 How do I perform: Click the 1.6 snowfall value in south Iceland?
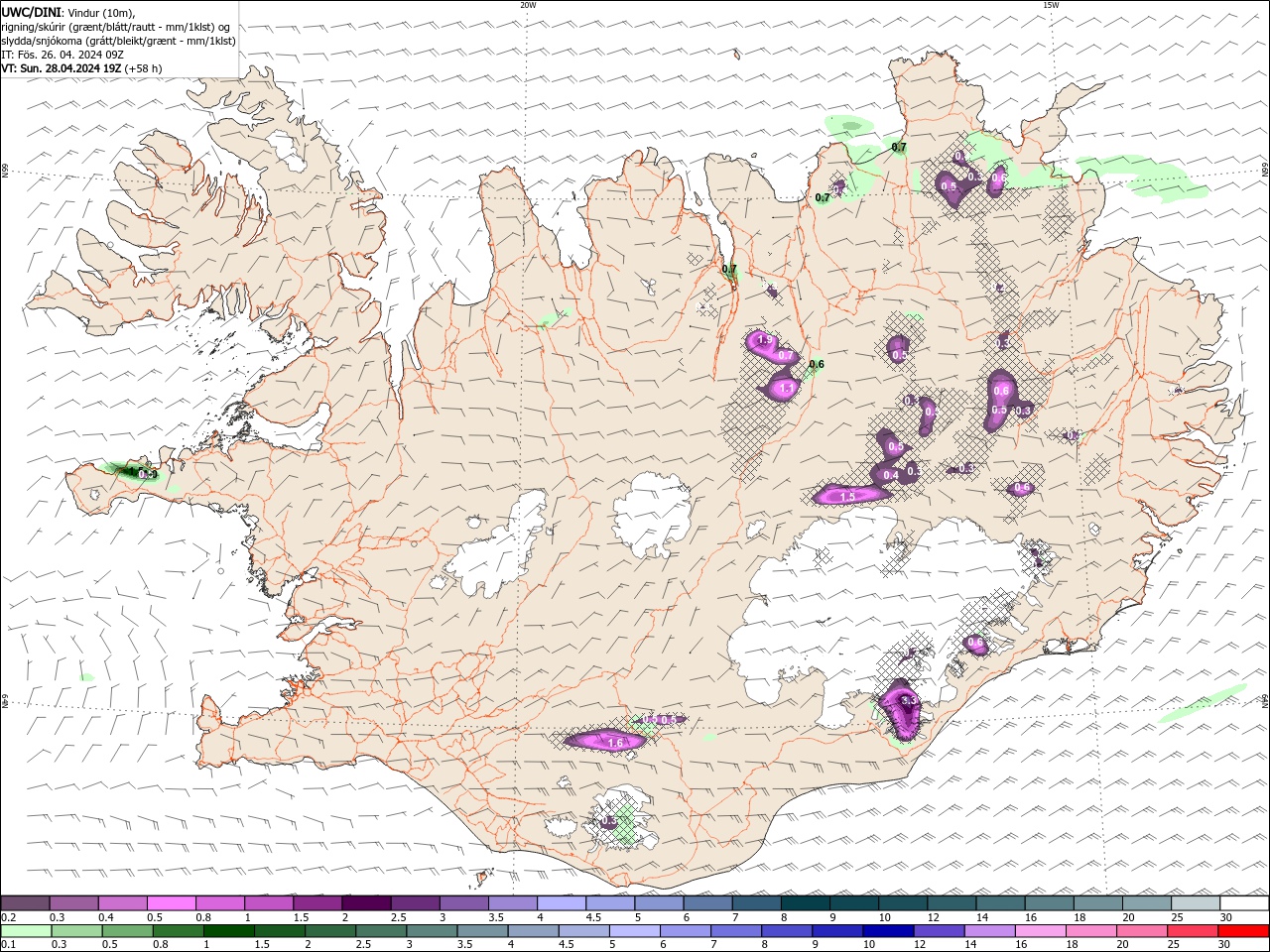point(615,743)
